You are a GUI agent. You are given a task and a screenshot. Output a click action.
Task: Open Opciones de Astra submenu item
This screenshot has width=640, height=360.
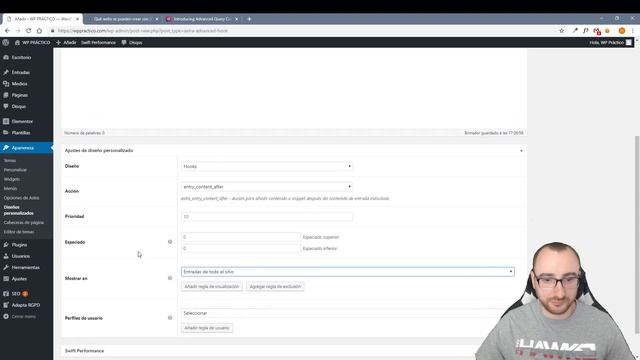pyautogui.click(x=21, y=198)
